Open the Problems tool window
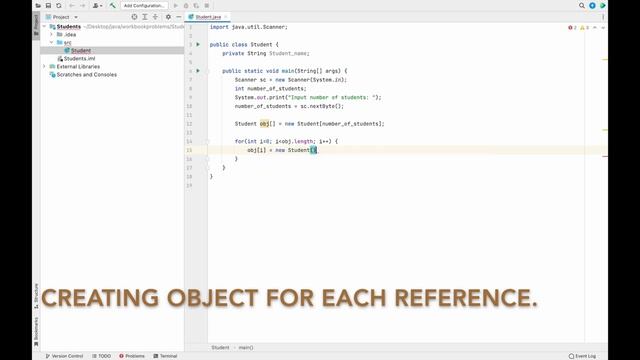 [132, 356]
